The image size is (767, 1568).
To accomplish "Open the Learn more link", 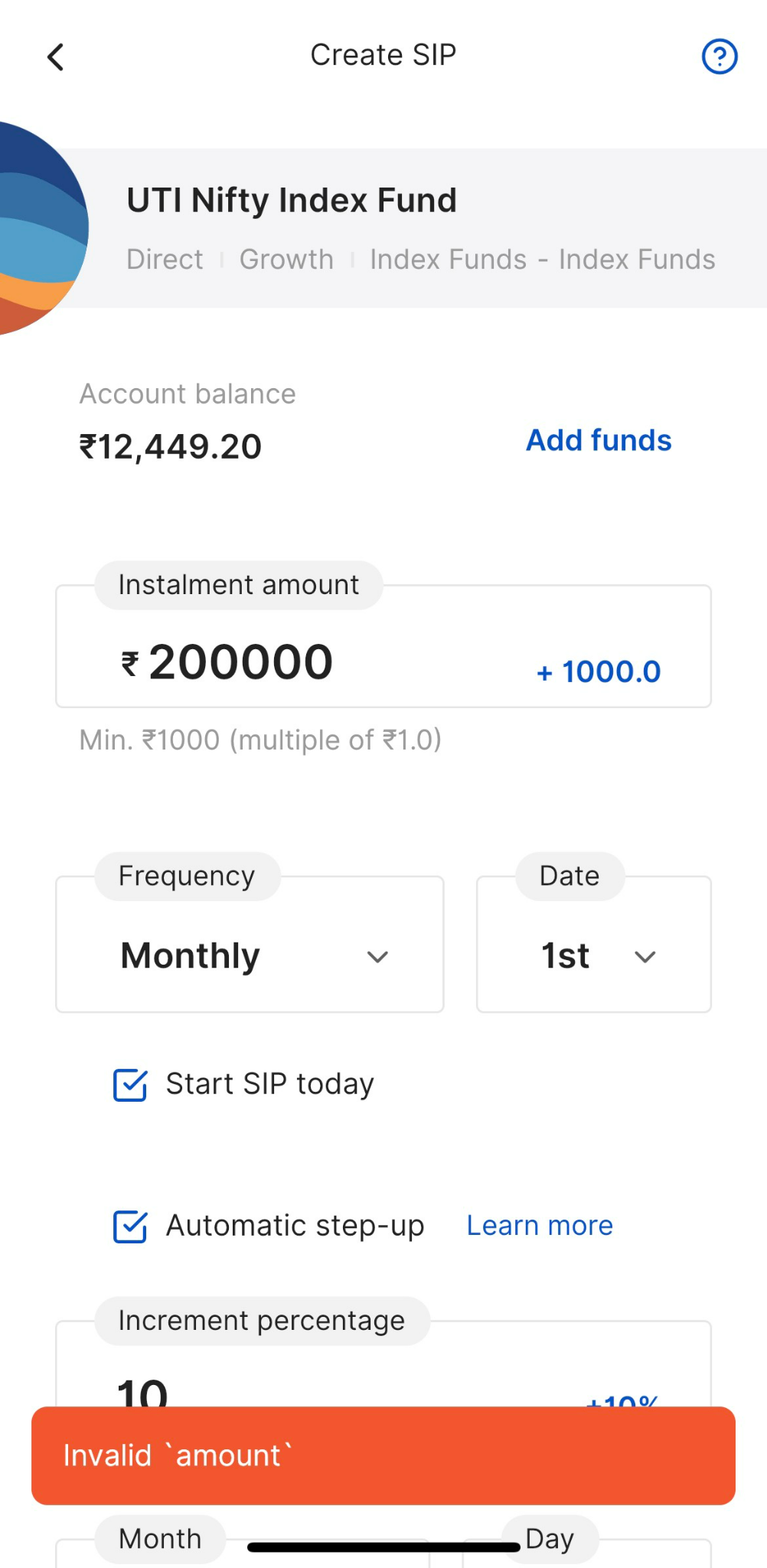I will point(540,1226).
